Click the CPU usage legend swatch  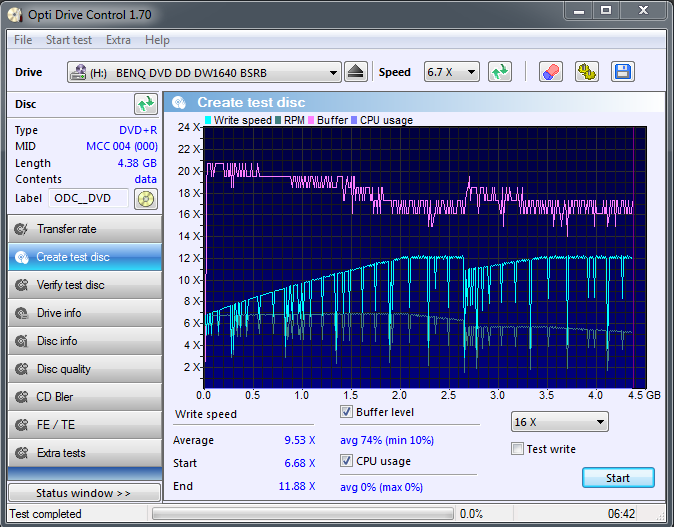[x=354, y=120]
